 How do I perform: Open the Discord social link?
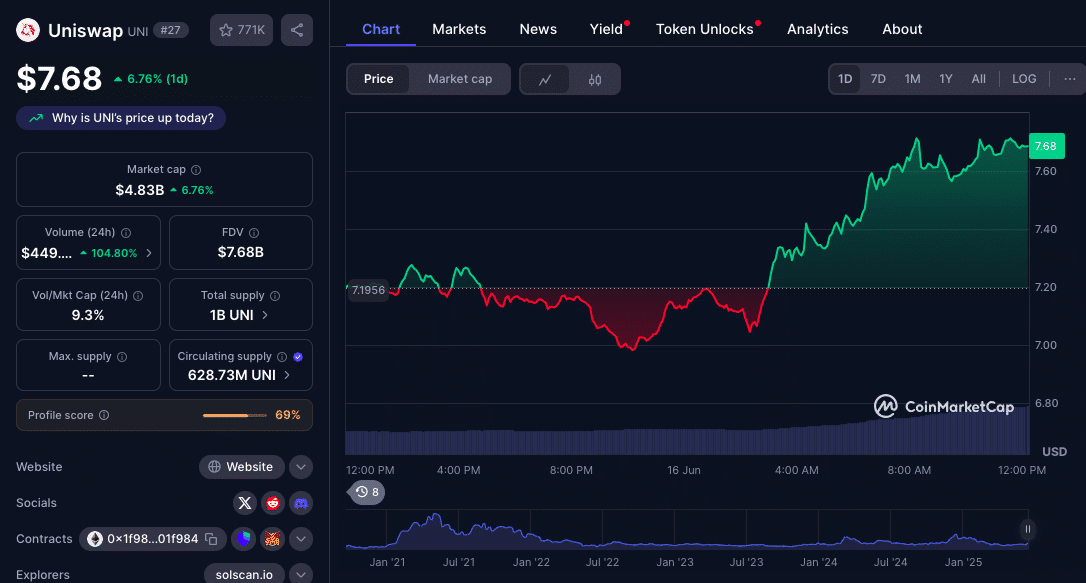pos(301,503)
